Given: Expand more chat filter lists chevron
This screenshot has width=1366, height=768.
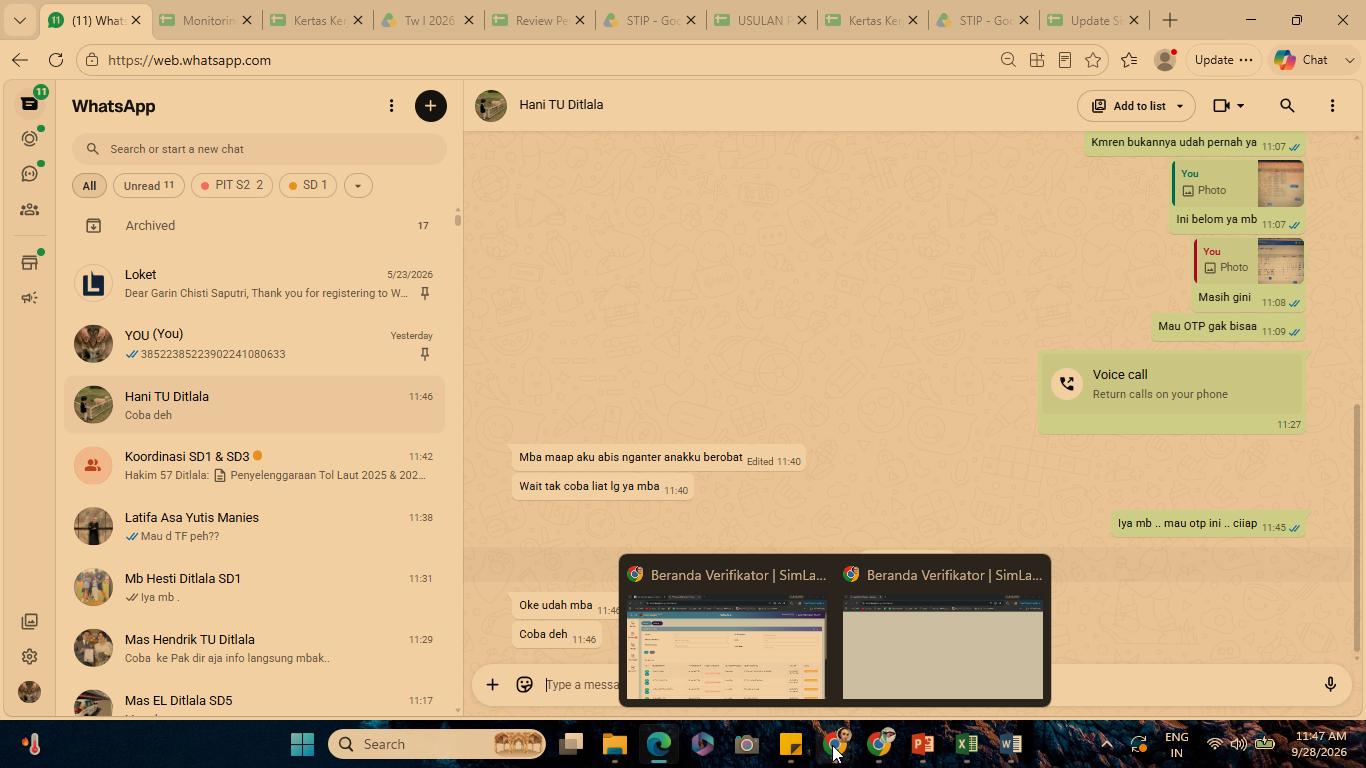Looking at the screenshot, I should click(357, 185).
